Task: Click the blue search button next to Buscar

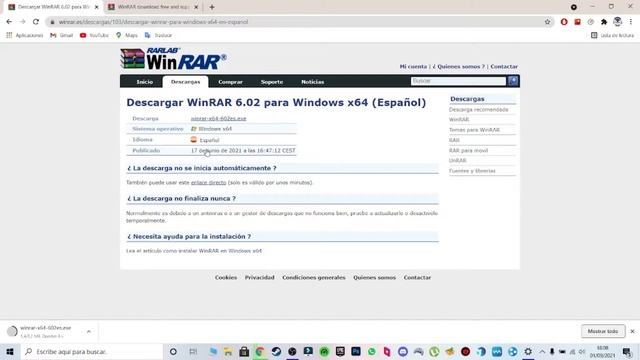Action: pos(513,81)
